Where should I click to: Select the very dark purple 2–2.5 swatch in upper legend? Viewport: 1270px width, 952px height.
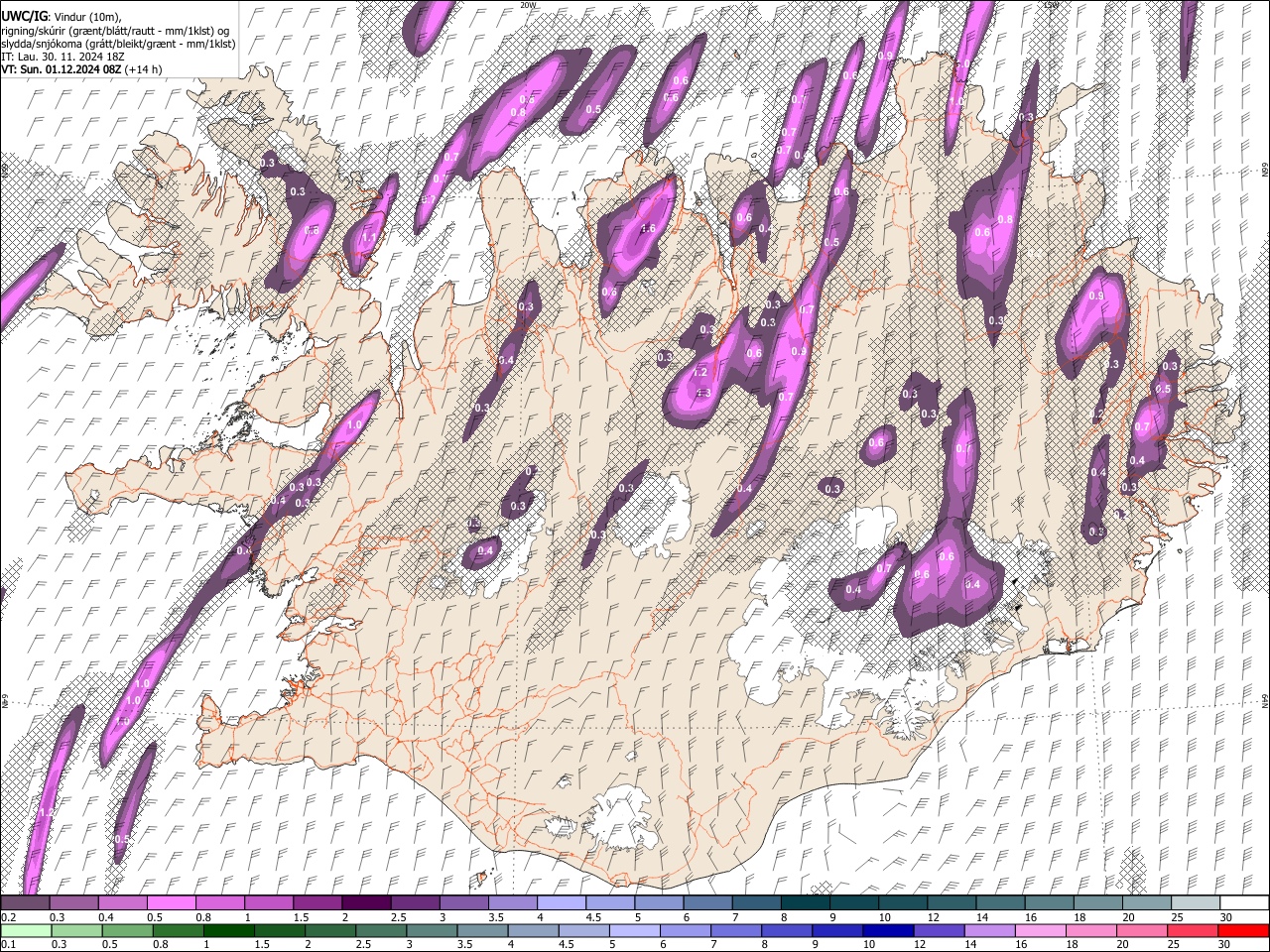(365, 903)
